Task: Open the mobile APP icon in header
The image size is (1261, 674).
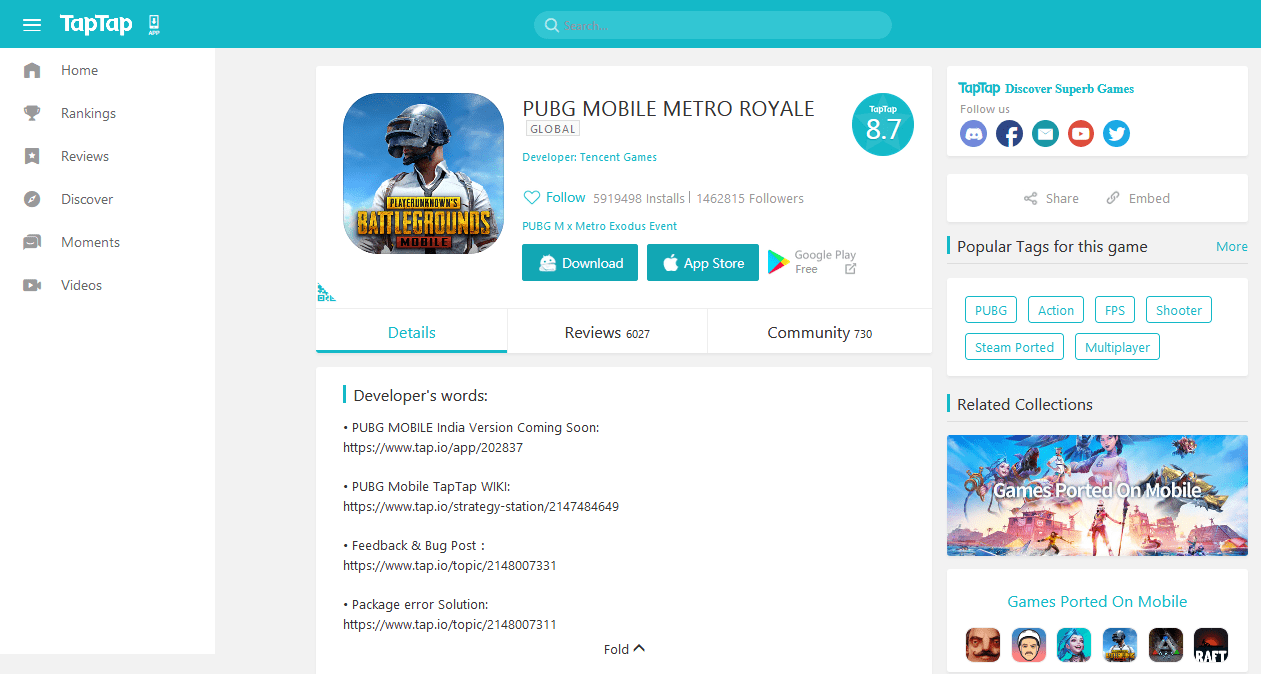Action: coord(154,25)
